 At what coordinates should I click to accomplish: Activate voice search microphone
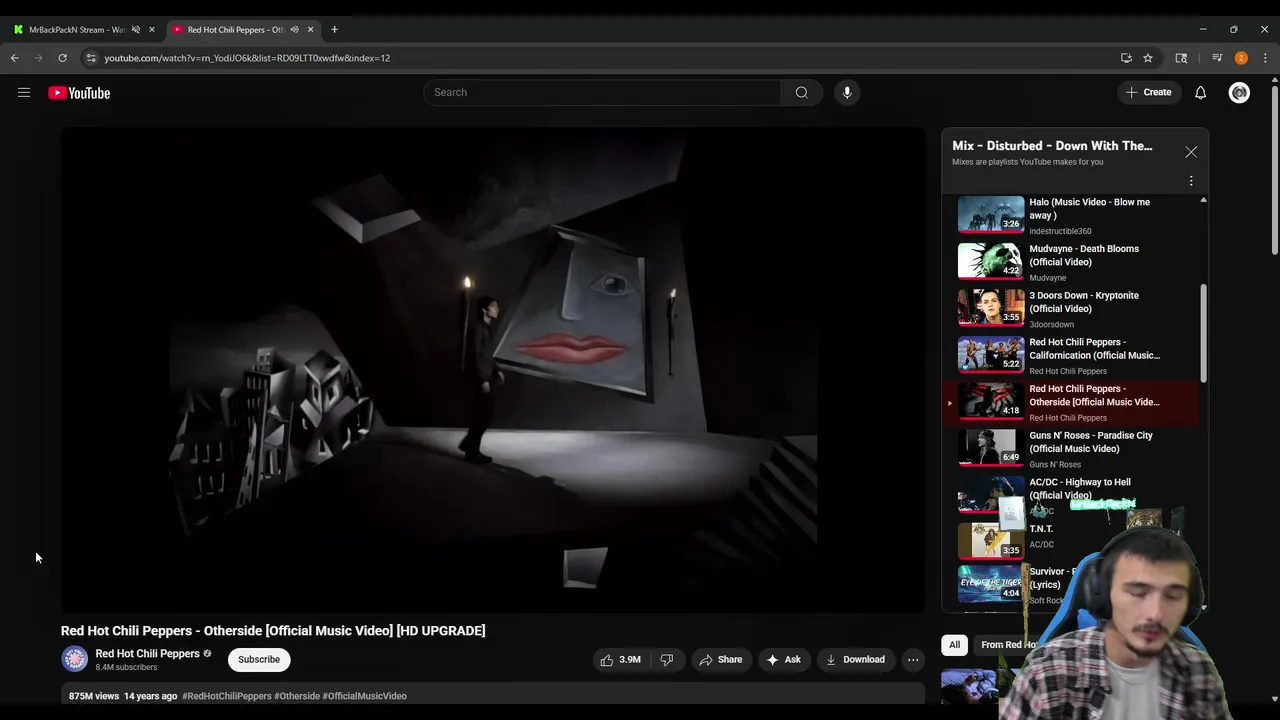coord(847,92)
